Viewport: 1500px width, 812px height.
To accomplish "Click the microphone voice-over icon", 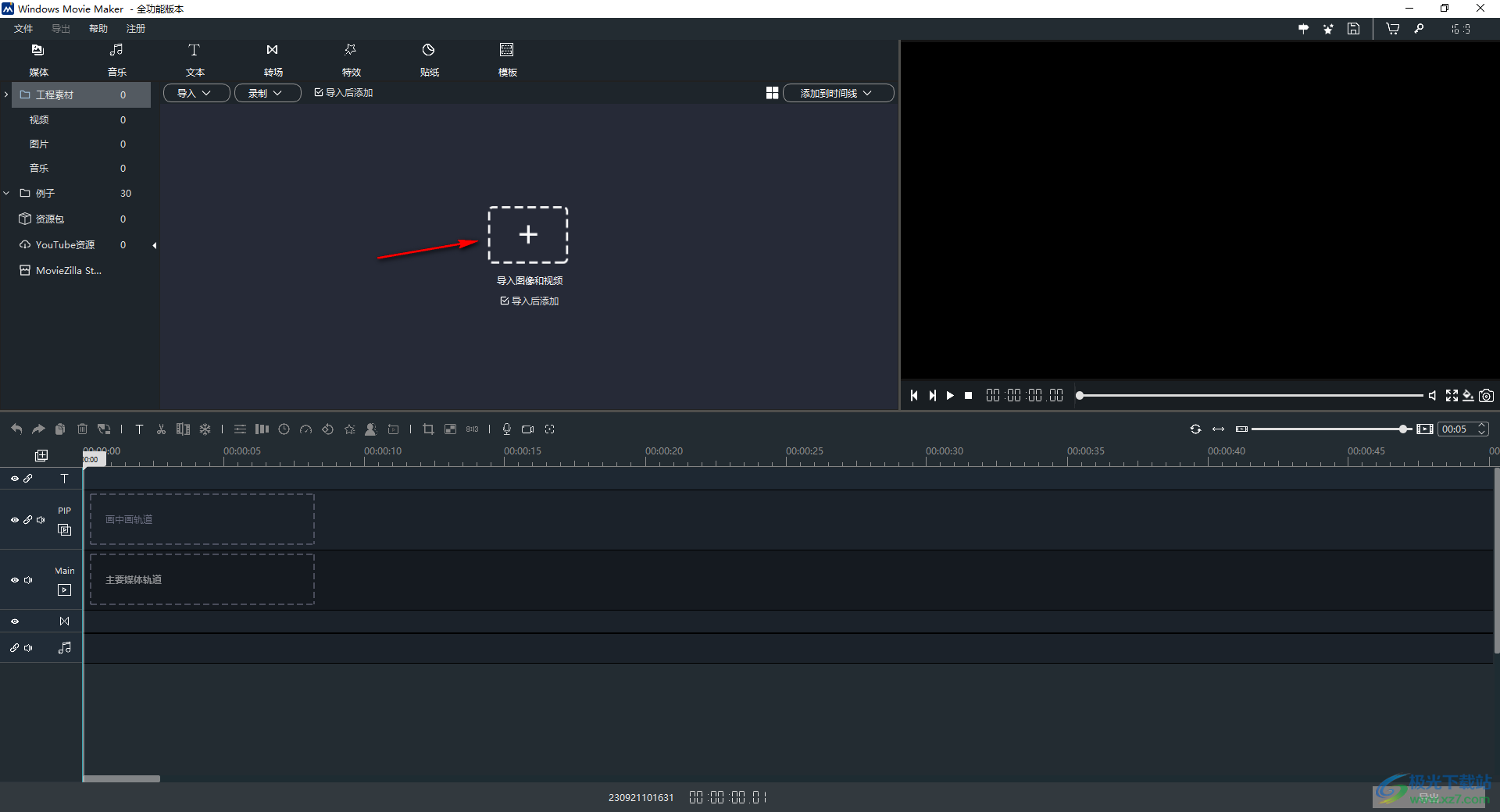I will click(x=506, y=429).
